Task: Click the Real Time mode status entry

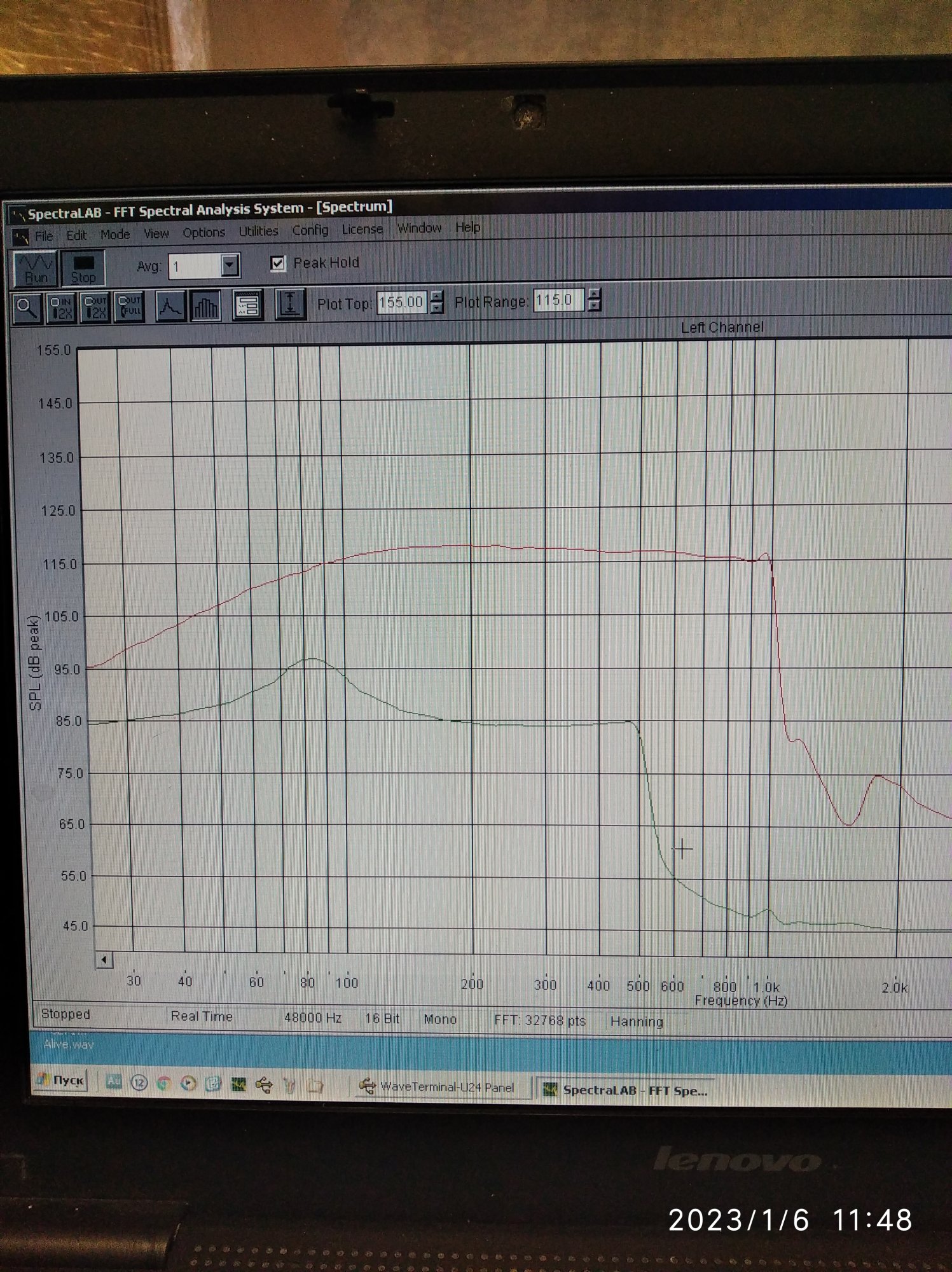Action: (202, 1016)
